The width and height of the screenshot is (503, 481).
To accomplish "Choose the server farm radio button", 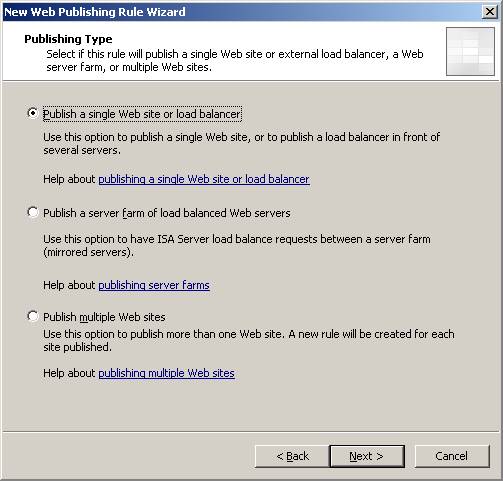I will 33,212.
